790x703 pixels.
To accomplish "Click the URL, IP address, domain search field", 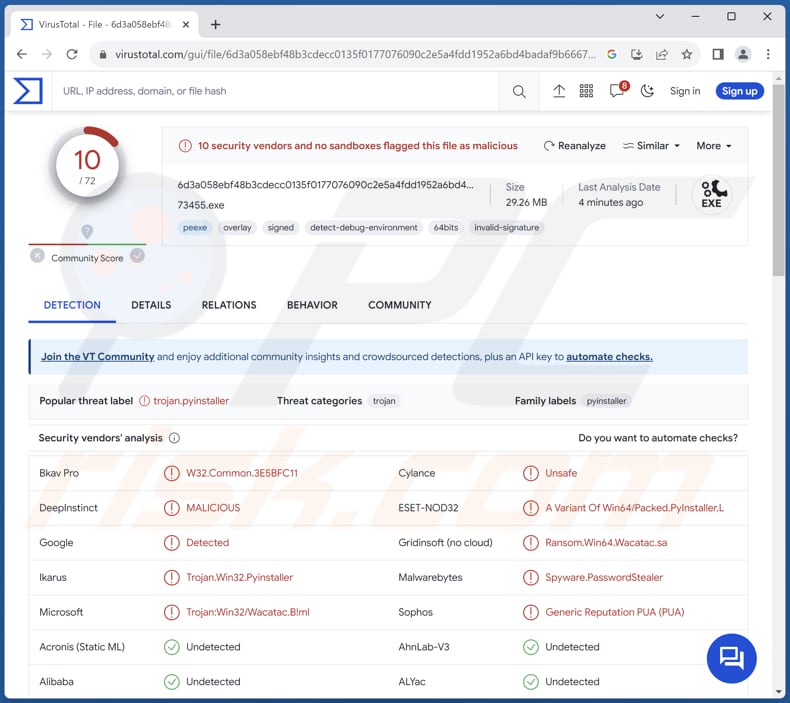I will pyautogui.click(x=277, y=91).
